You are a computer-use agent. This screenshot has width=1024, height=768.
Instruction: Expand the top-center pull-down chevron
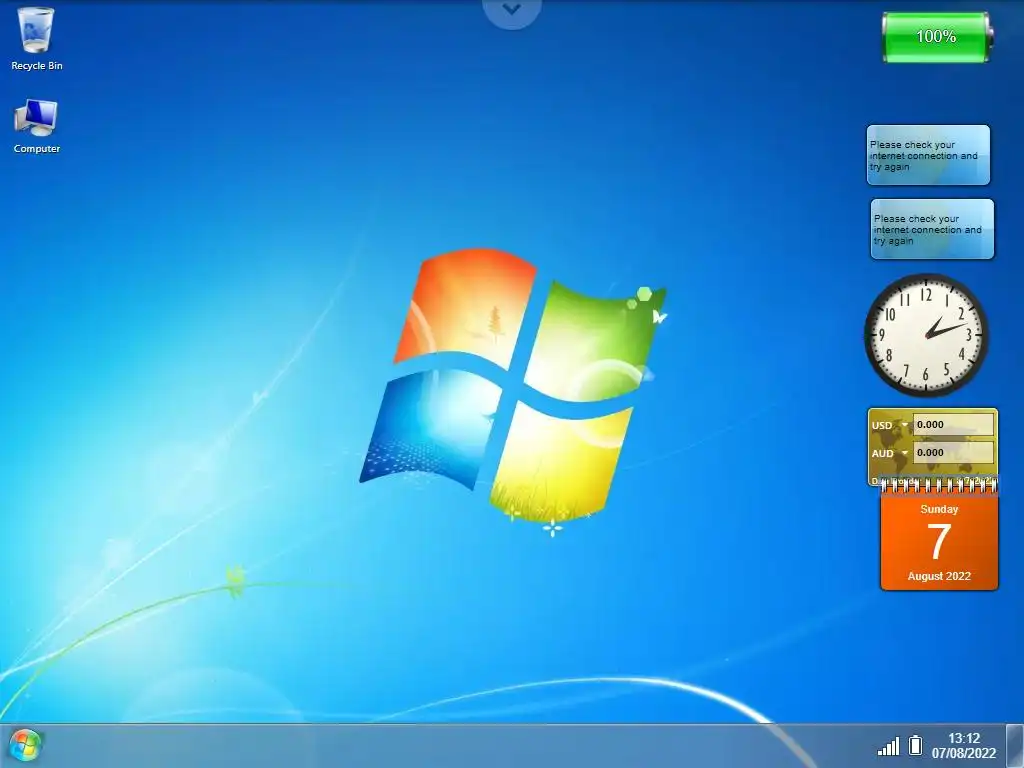[512, 10]
